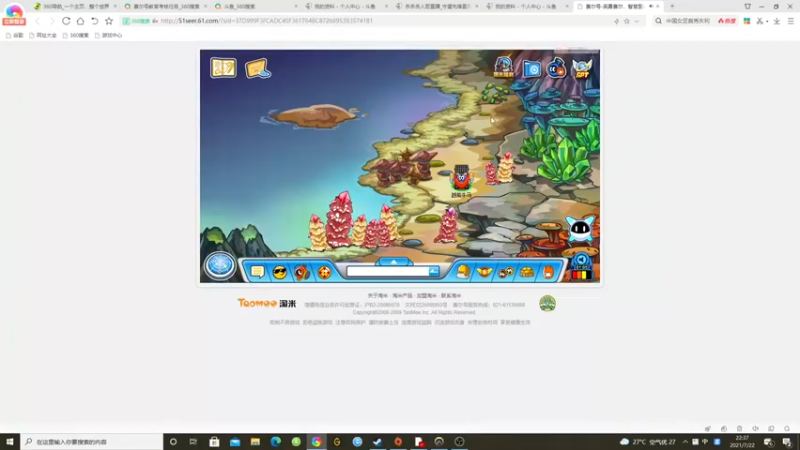
Task: Click the red lifebuoy target icon
Action: [324, 272]
